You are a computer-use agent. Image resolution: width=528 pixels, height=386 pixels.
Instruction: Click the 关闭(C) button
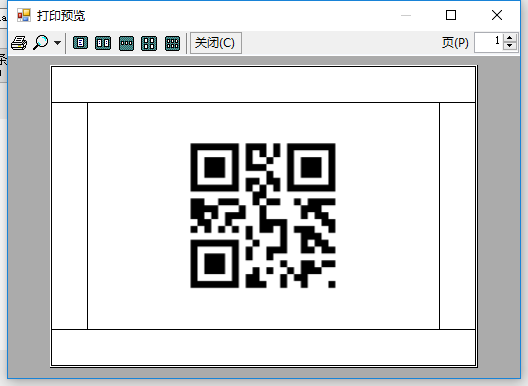point(216,43)
